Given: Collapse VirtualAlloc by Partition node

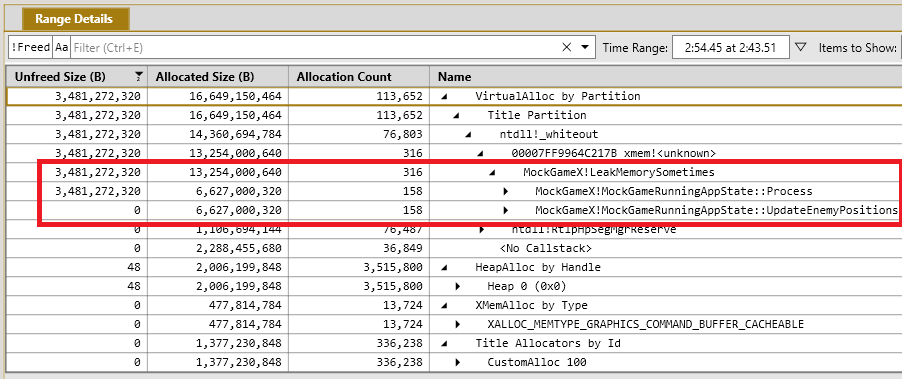Looking at the screenshot, I should [x=444, y=97].
